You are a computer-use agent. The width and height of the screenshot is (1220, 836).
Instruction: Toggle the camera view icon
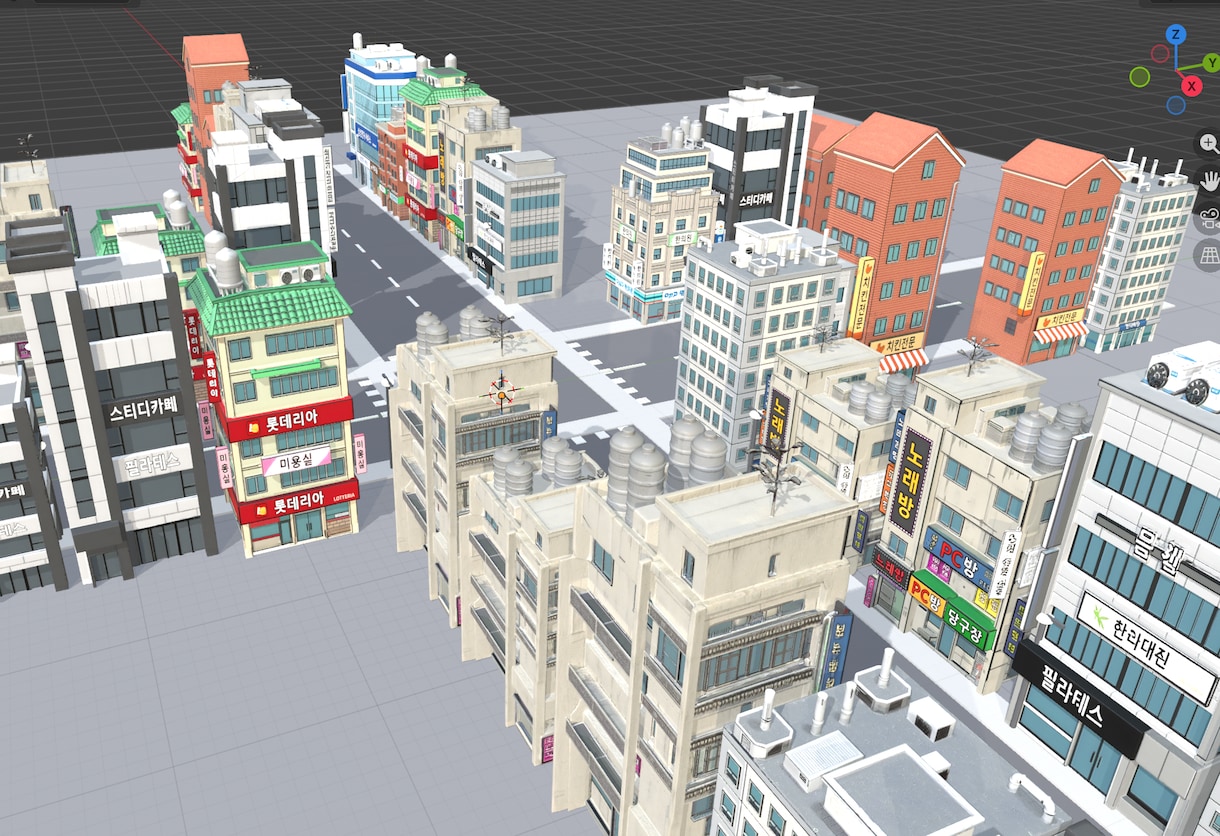point(1209,218)
